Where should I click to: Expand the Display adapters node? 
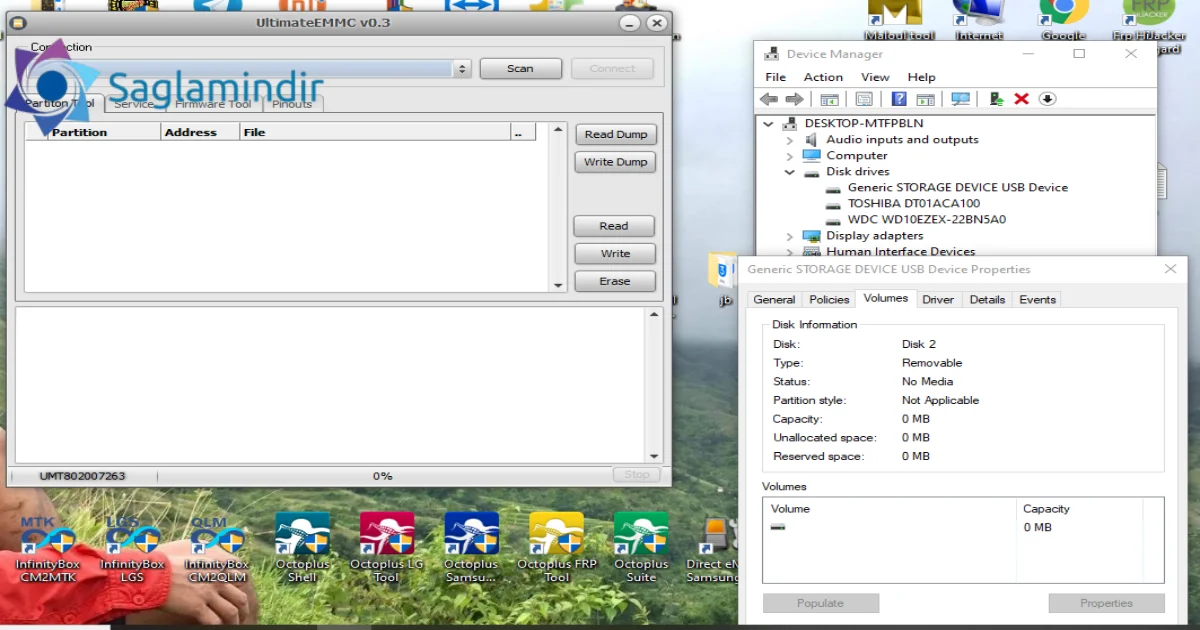pos(789,236)
